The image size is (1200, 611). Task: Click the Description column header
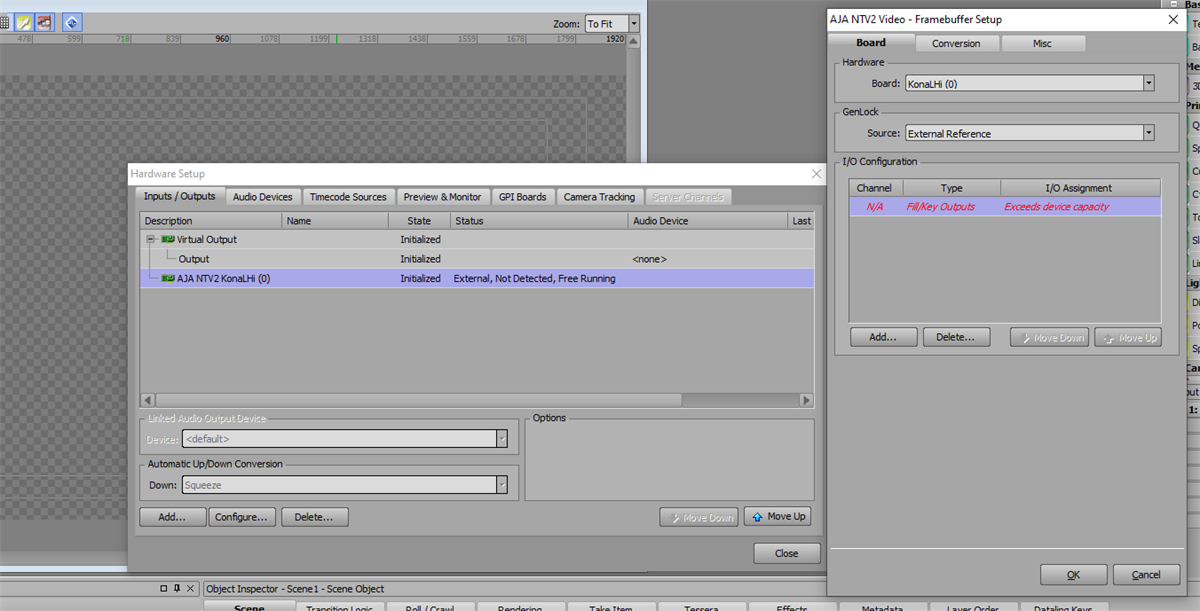point(211,221)
